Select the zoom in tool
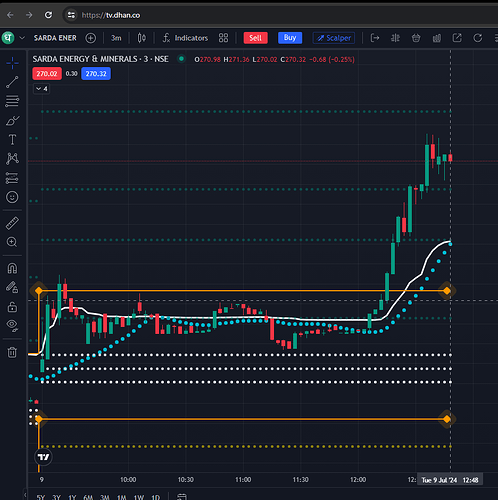The width and height of the screenshot is (498, 500). (12, 242)
